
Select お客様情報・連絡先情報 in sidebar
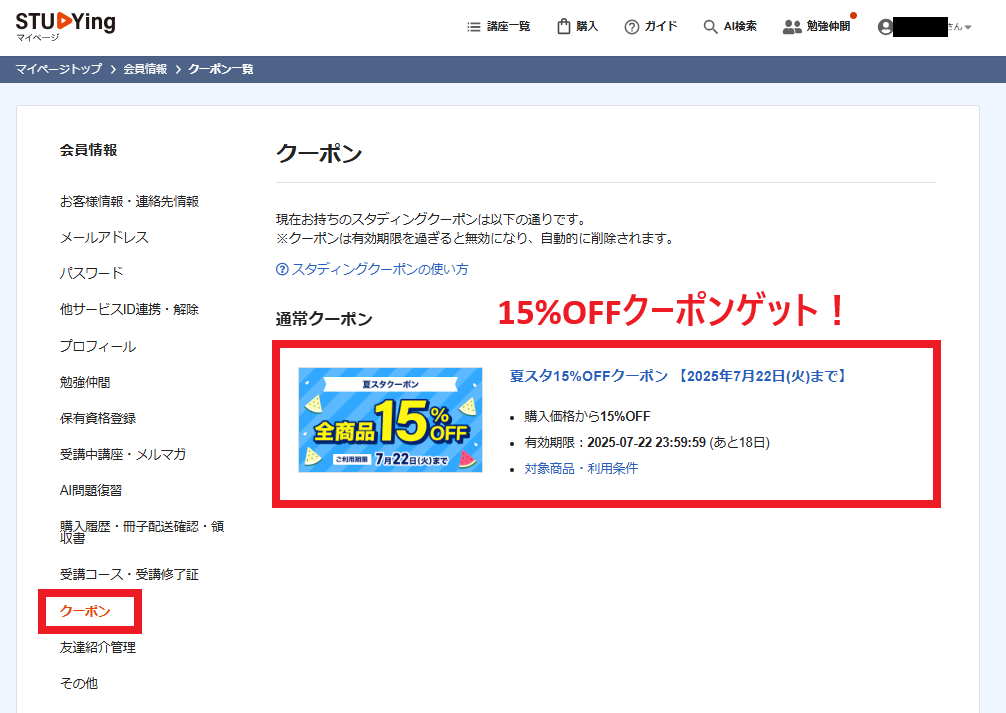click(130, 202)
